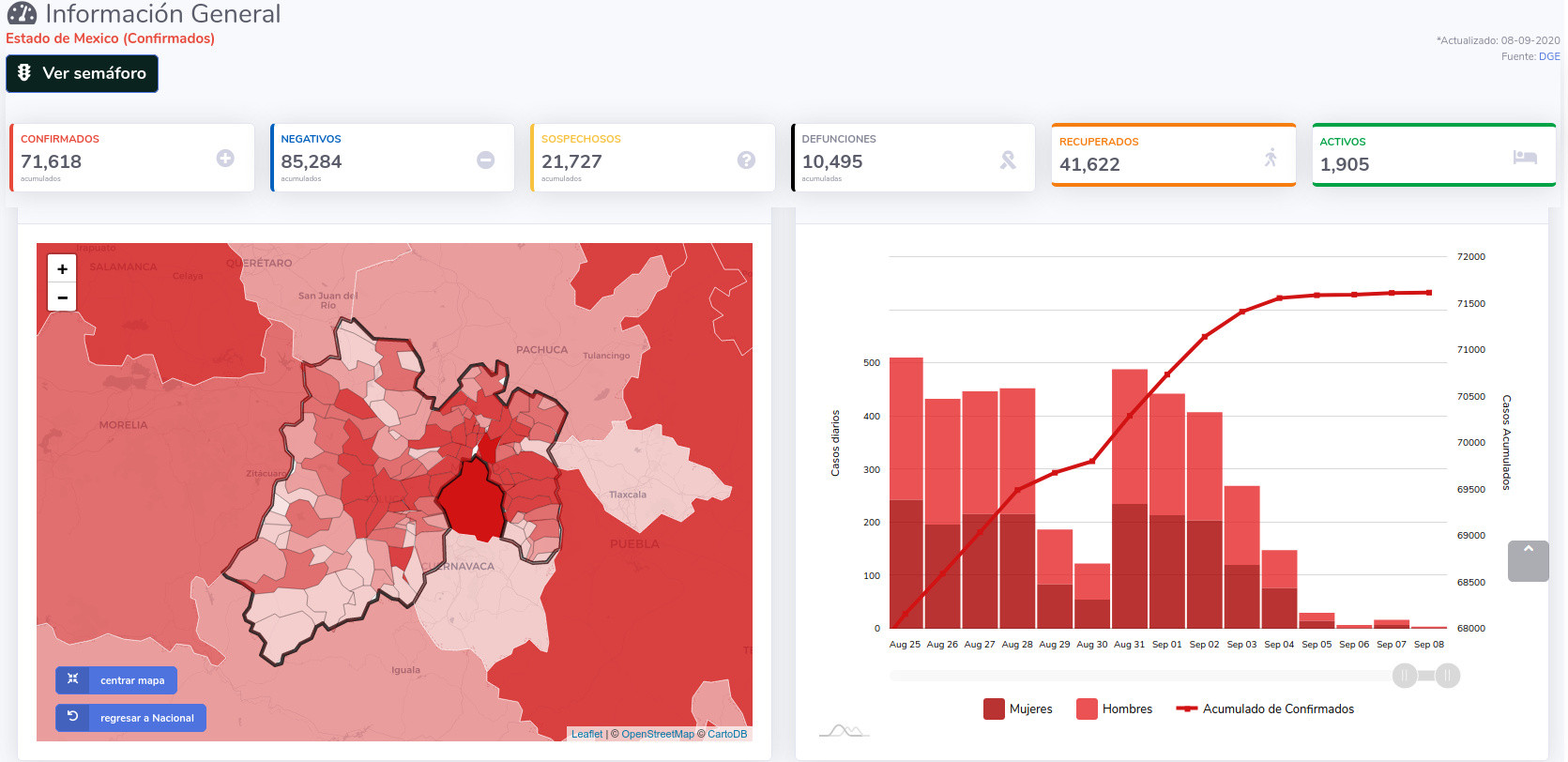Click the walking person icon in Recuperados card
Viewport: 1568px width, 762px height.
[1271, 158]
